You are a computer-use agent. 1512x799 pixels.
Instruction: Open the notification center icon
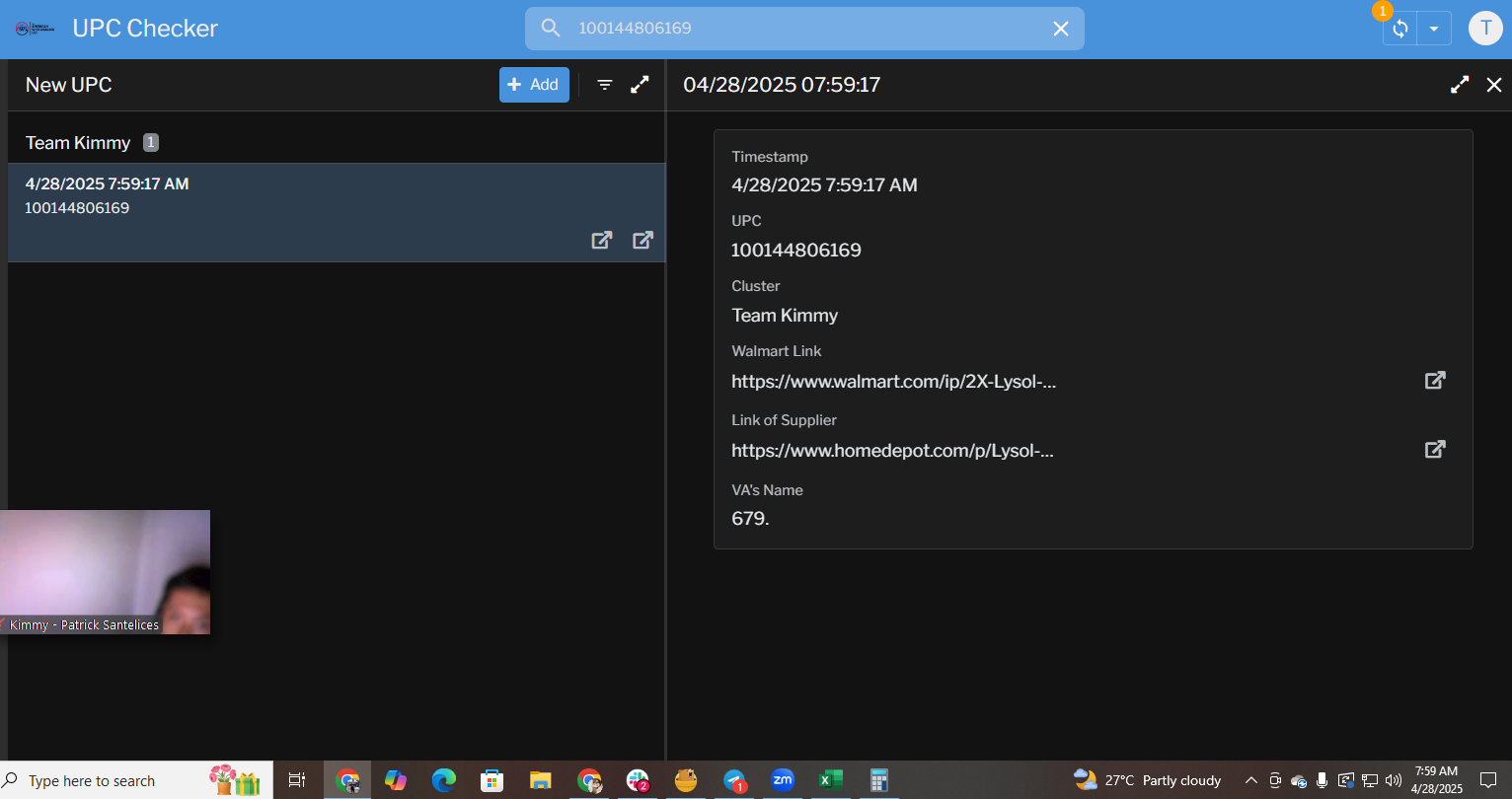[1488, 780]
